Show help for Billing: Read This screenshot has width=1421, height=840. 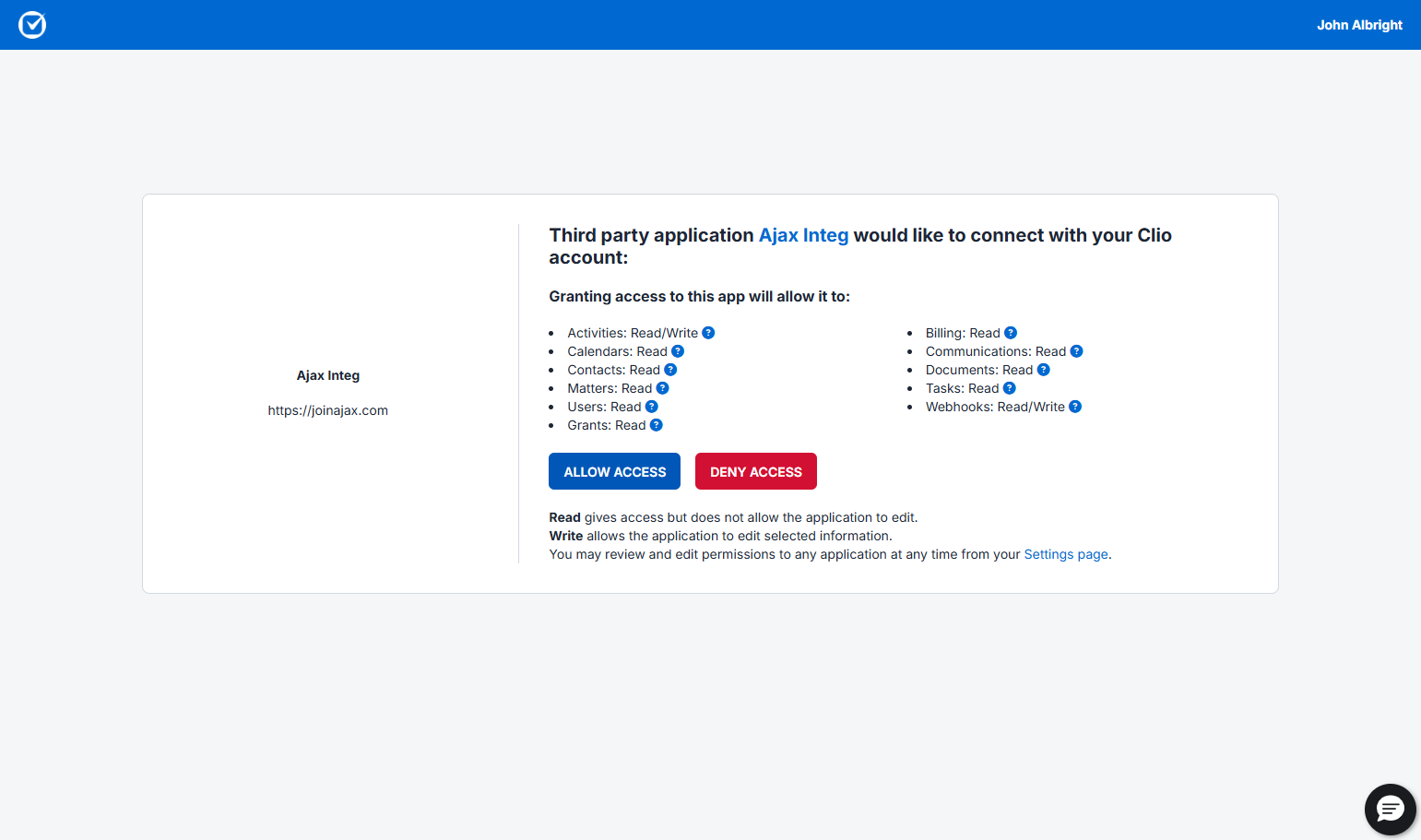click(x=1011, y=333)
